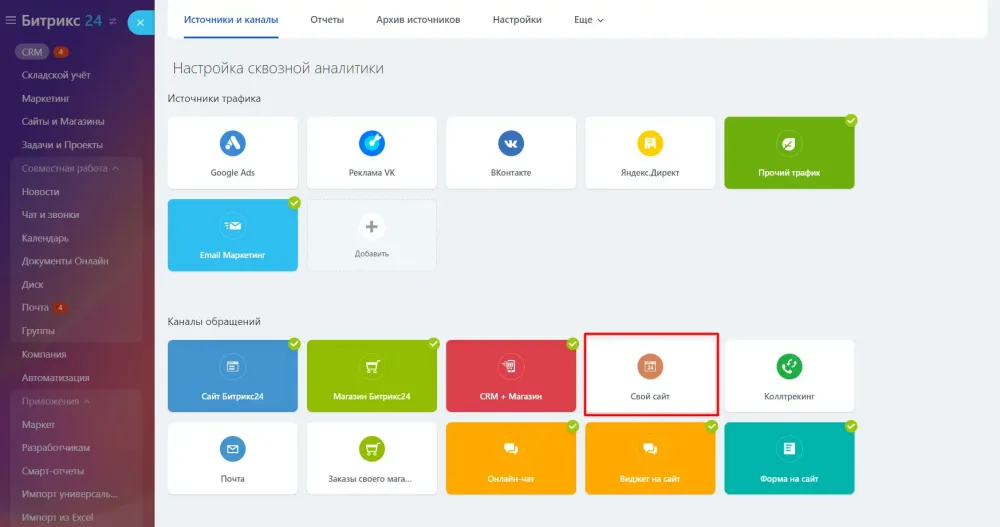The width and height of the screenshot is (1000, 527).
Task: Select the Яндекс.Директ source icon
Action: point(650,143)
